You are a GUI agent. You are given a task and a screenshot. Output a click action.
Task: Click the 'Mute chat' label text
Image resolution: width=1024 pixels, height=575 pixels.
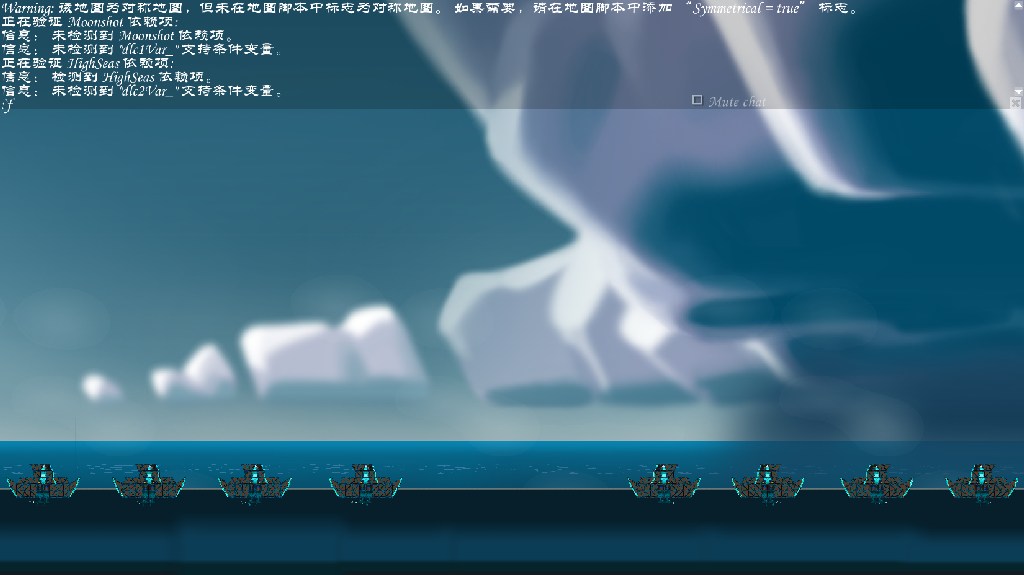point(737,101)
